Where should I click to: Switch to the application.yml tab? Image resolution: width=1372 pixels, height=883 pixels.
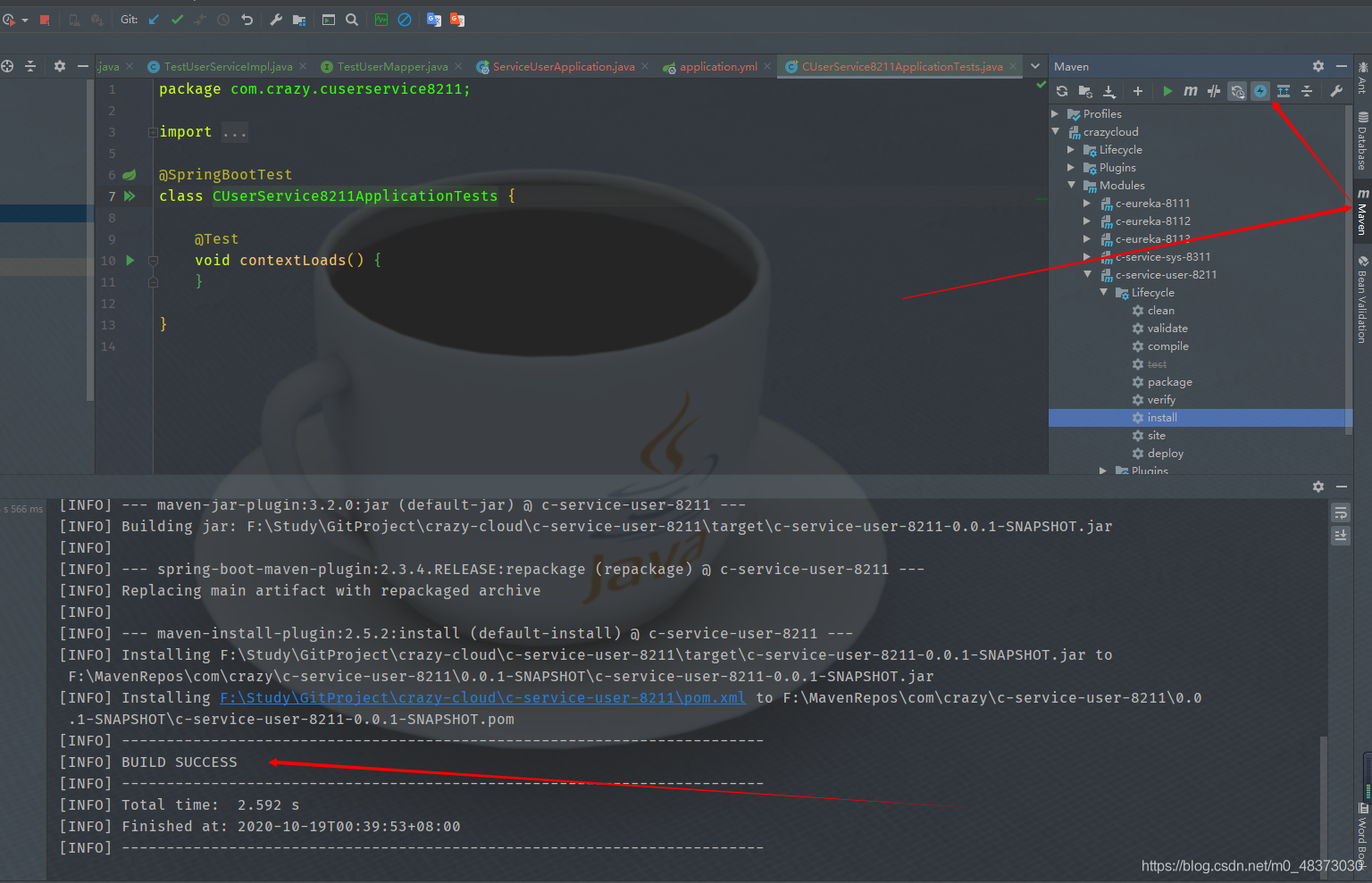[x=717, y=67]
